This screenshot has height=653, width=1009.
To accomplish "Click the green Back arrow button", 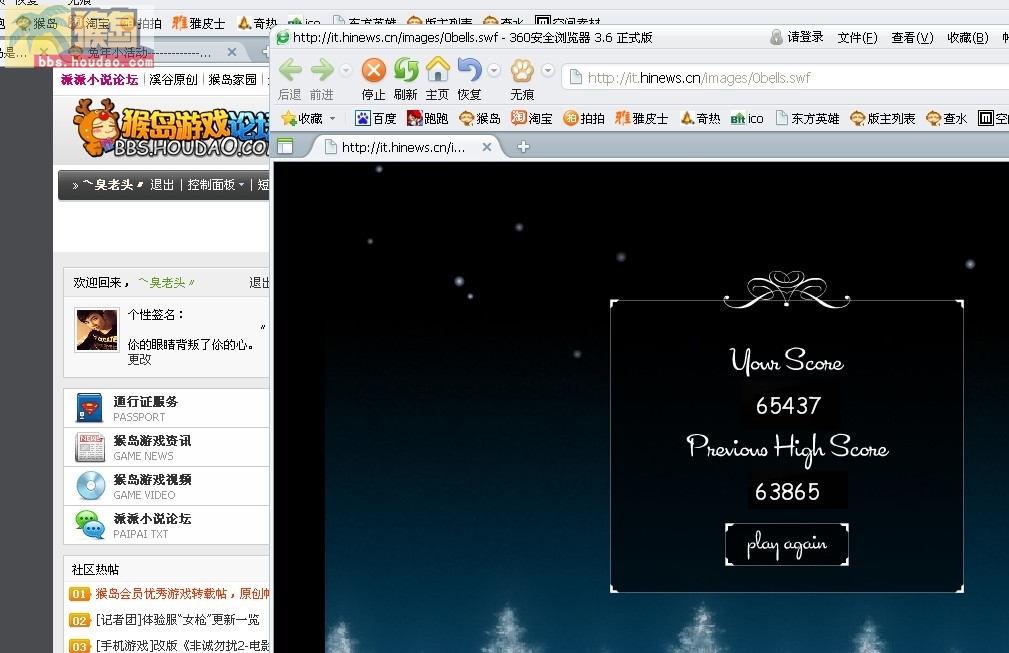I will coord(290,69).
